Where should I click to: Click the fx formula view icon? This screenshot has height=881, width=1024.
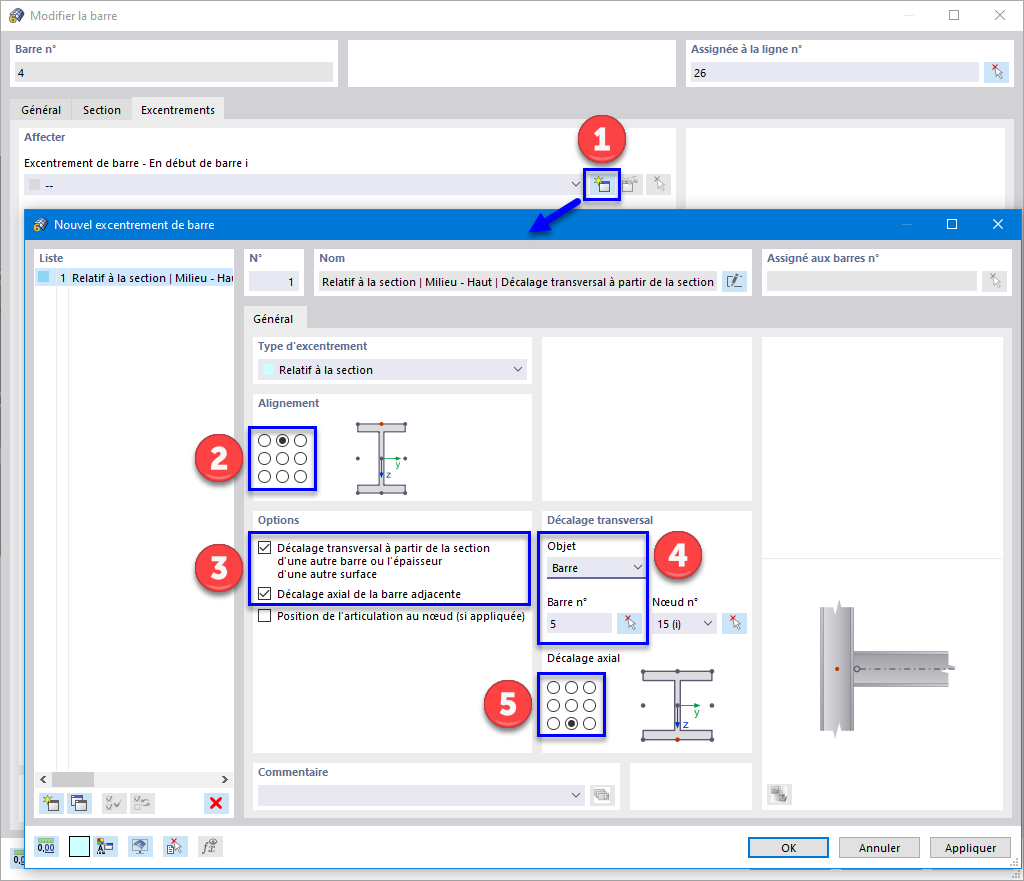click(210, 846)
